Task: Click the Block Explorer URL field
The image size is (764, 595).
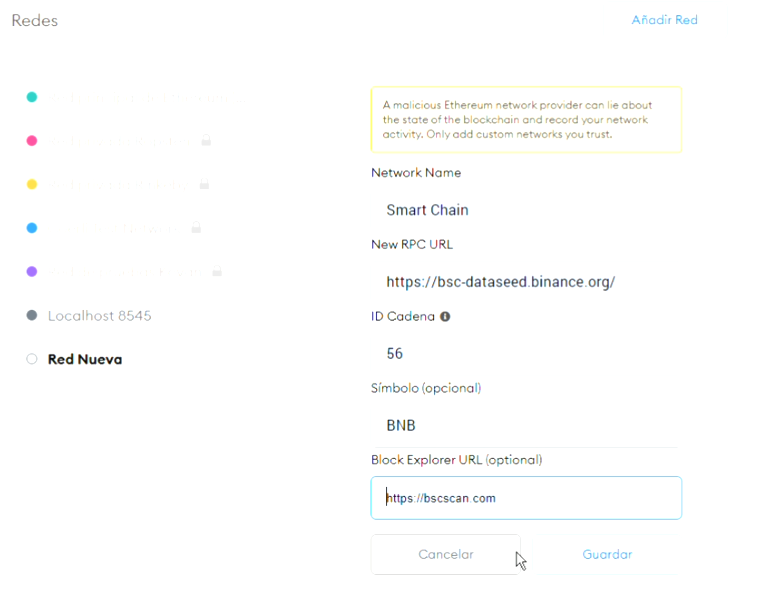Action: coord(526,498)
